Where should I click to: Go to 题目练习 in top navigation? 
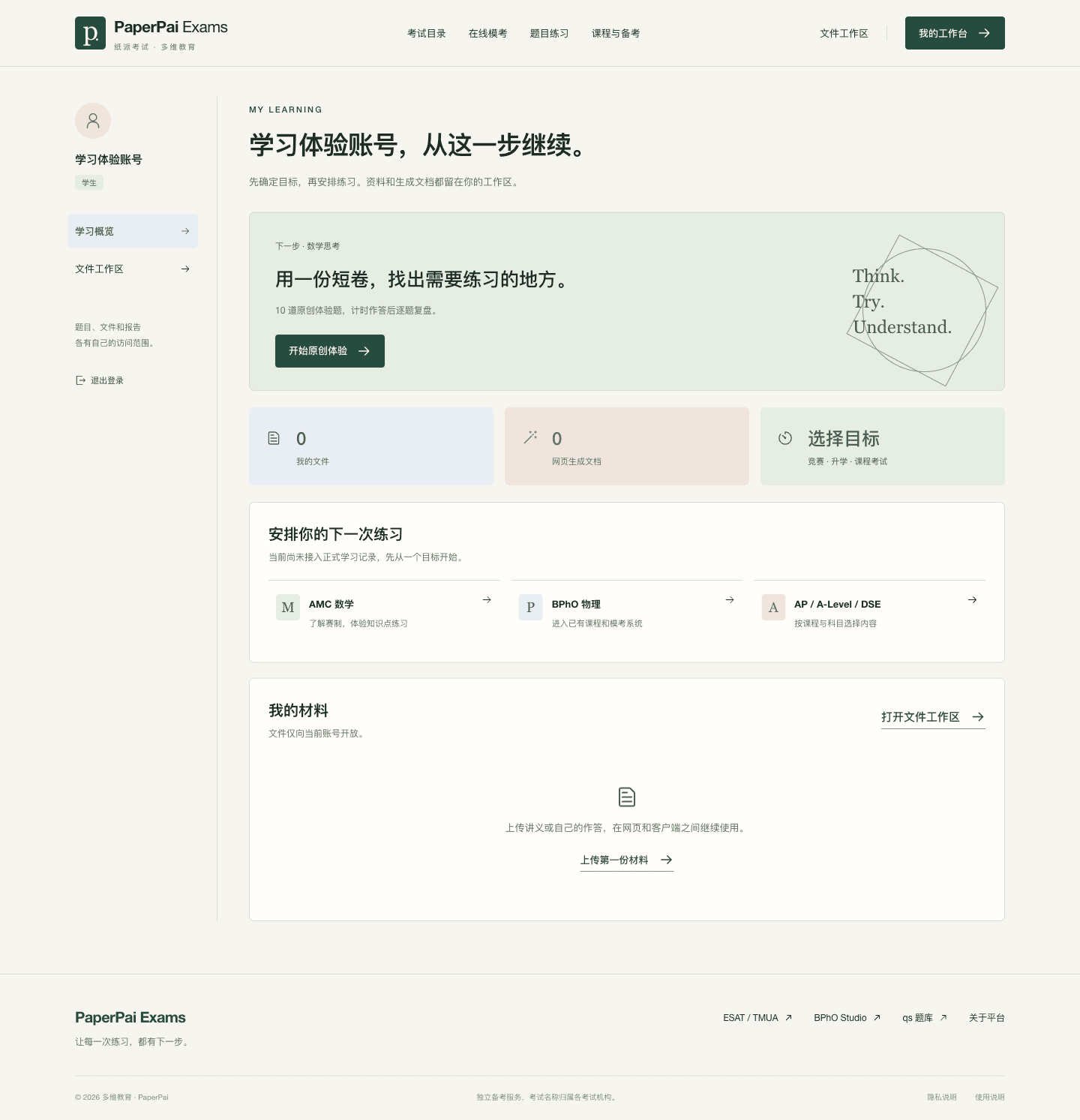tap(550, 33)
